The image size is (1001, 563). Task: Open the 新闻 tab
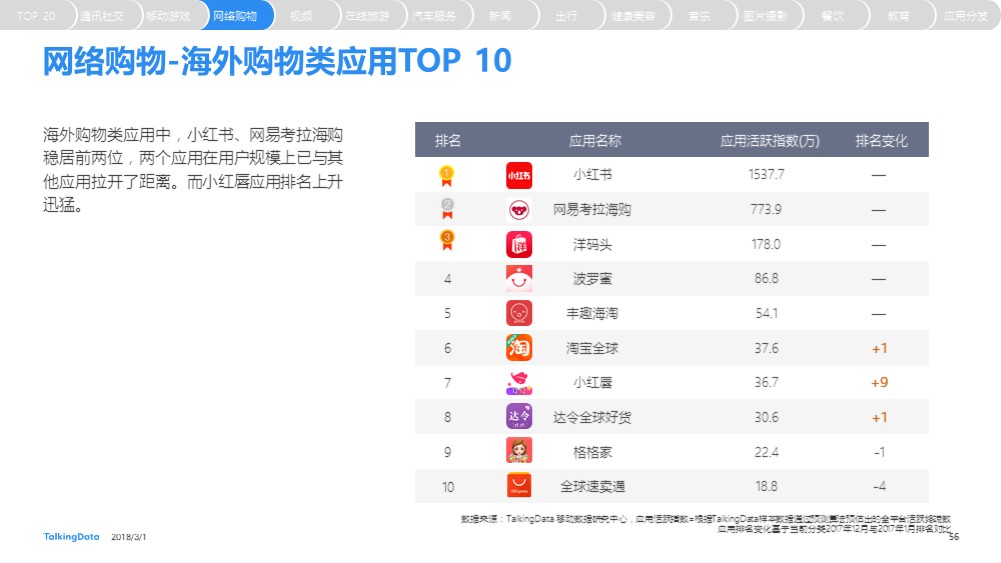tap(500, 15)
